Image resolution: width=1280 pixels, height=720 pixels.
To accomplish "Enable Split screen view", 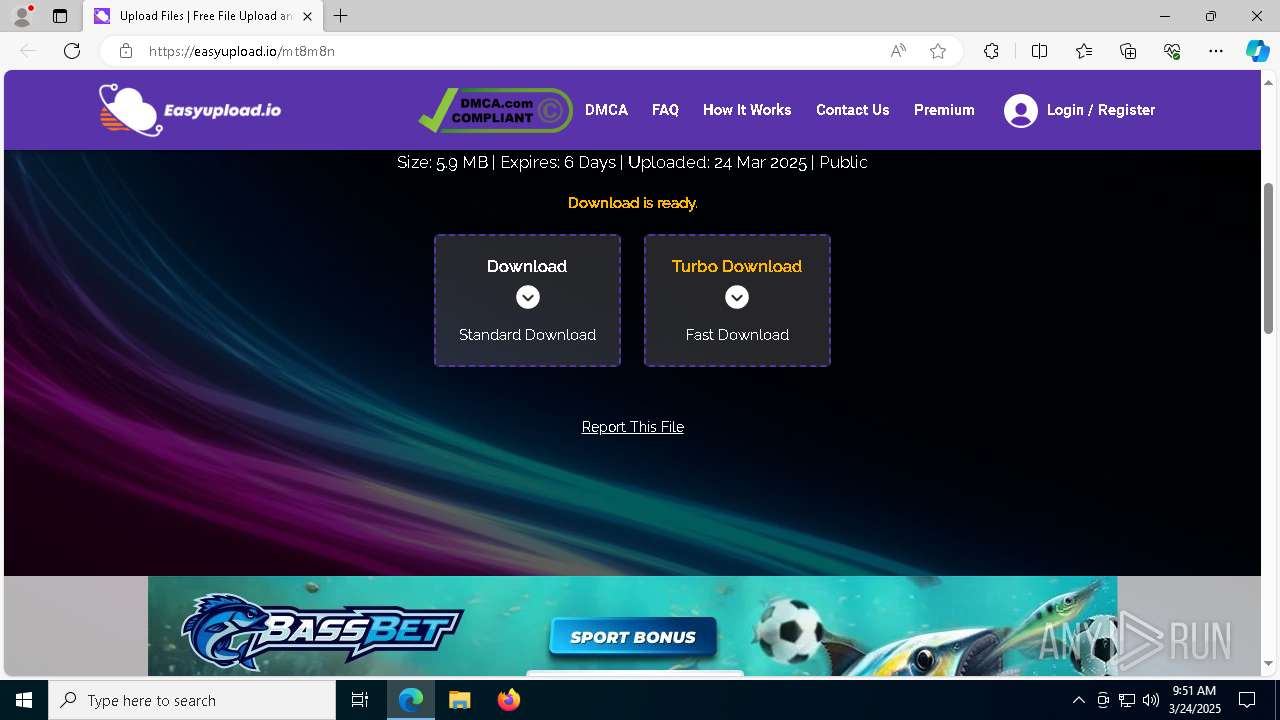I will [1039, 51].
